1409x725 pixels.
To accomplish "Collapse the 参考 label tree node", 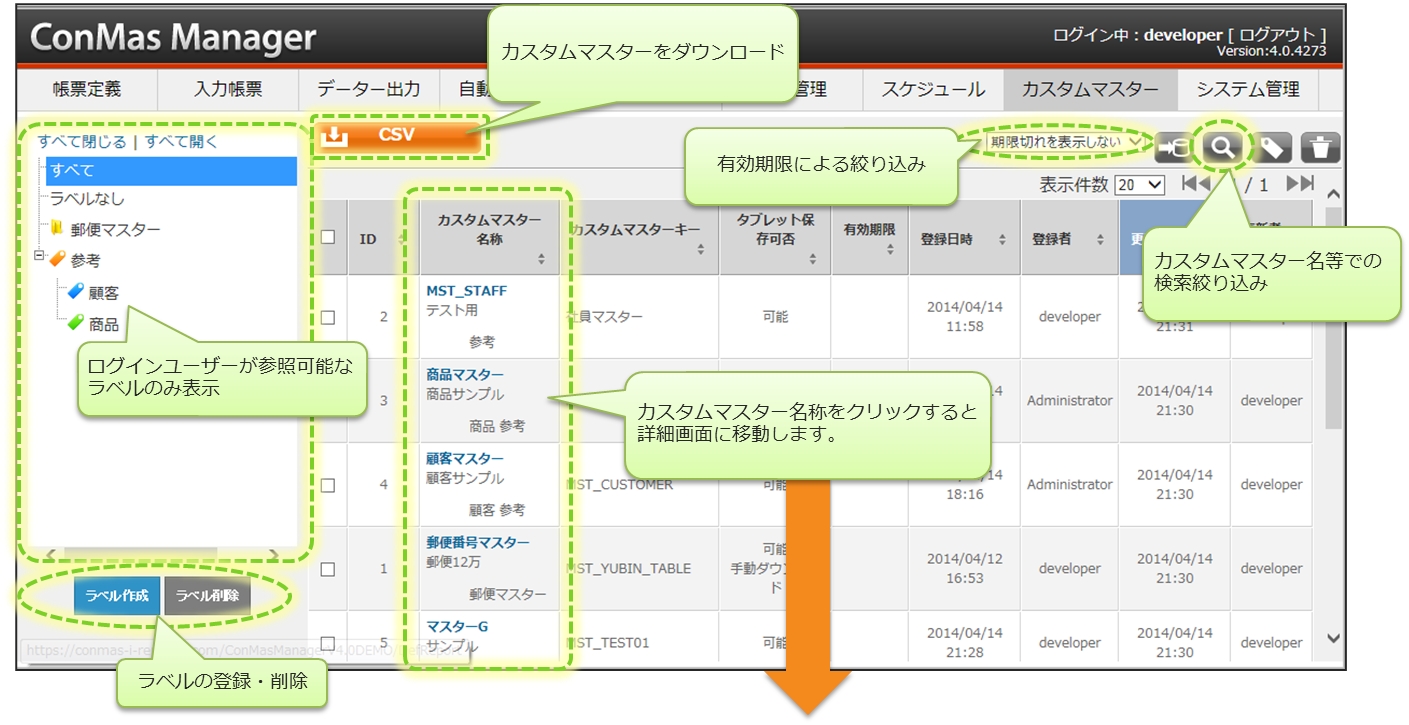I will (39, 256).
